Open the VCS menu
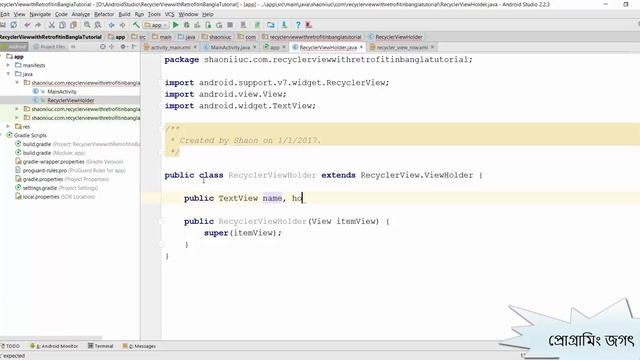 click(169, 14)
